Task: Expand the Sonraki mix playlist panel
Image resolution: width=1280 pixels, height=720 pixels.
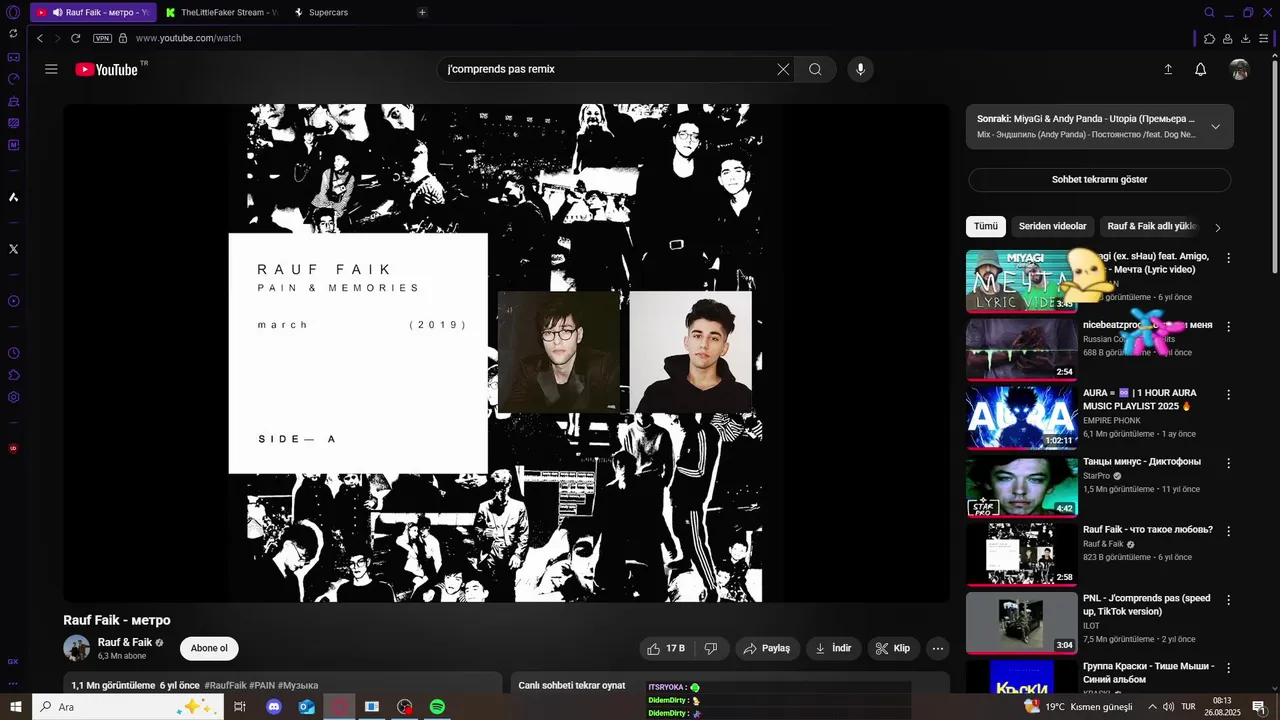Action: tap(1215, 126)
